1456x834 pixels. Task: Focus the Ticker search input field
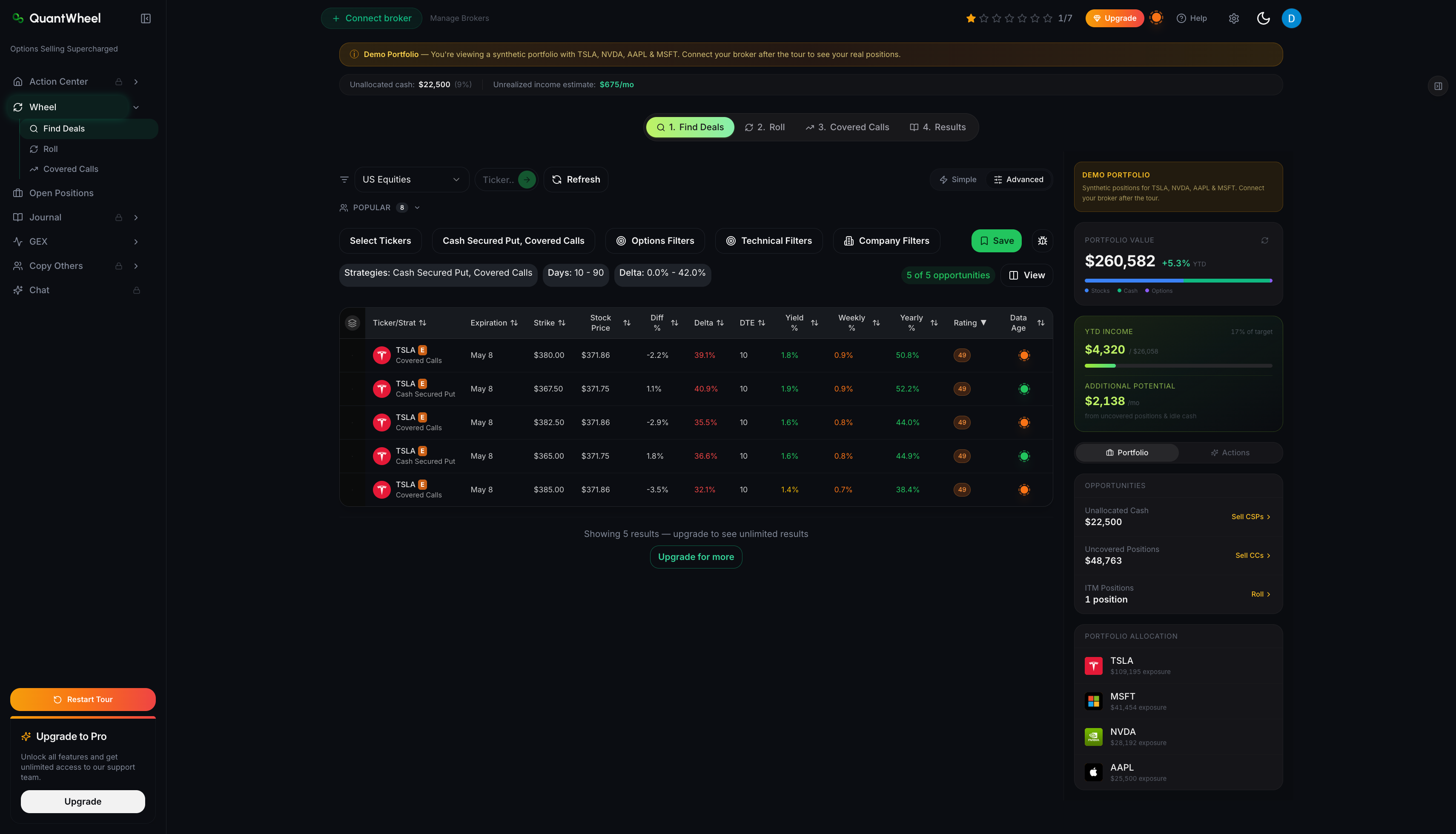(498, 179)
